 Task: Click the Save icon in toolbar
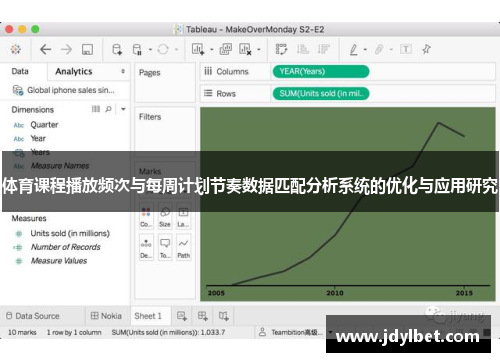[x=87, y=49]
